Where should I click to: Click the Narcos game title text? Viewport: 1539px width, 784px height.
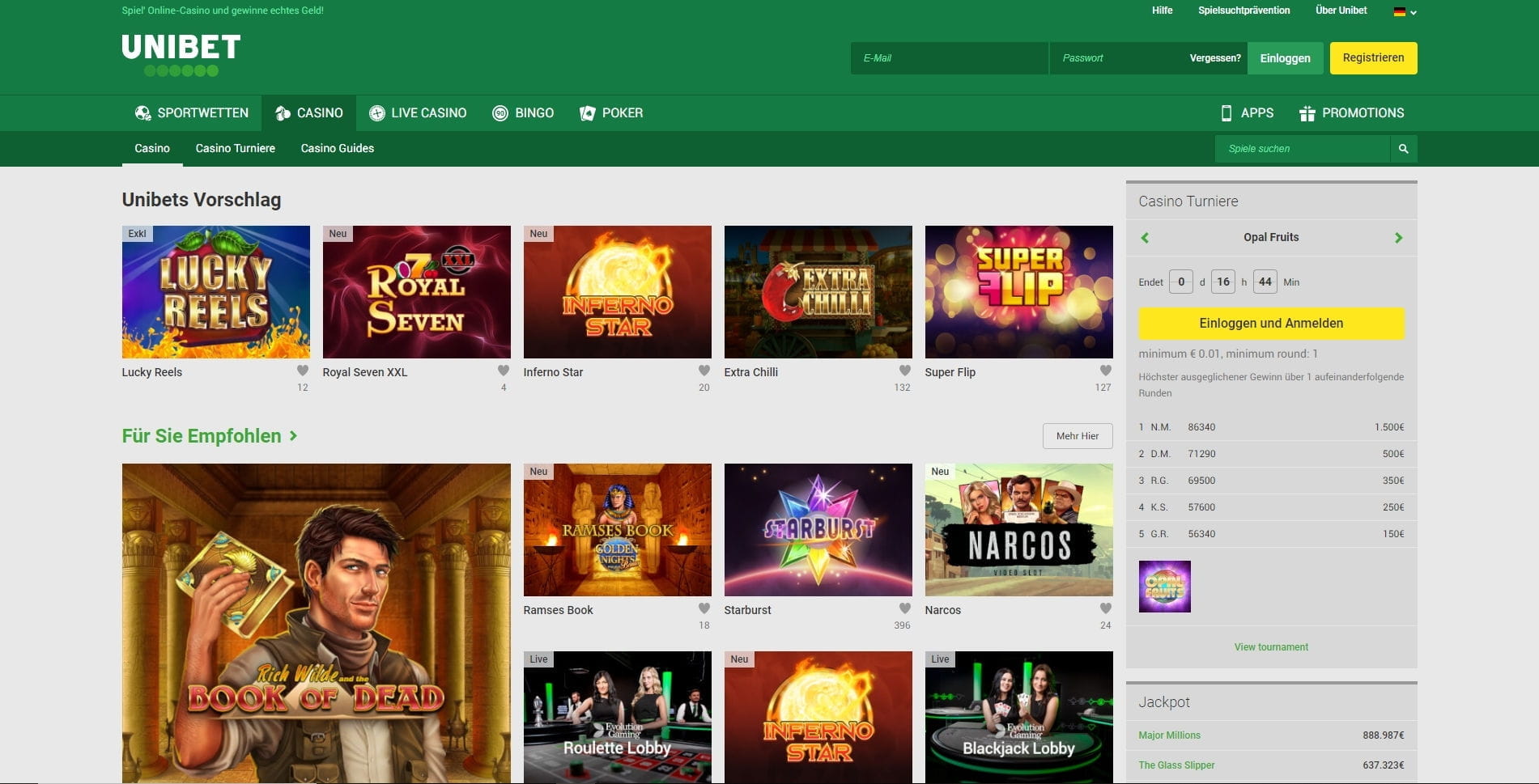click(x=943, y=610)
